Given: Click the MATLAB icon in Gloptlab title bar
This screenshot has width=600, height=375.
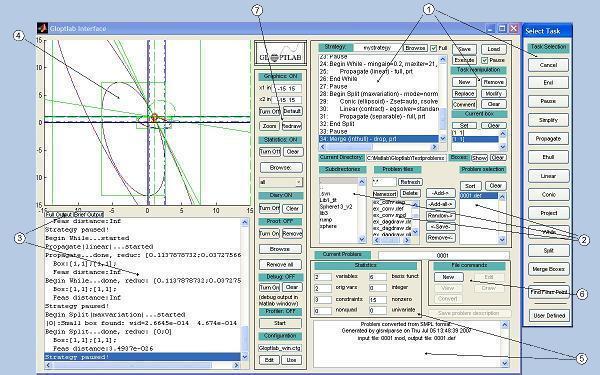Looking at the screenshot, I should [x=42, y=28].
